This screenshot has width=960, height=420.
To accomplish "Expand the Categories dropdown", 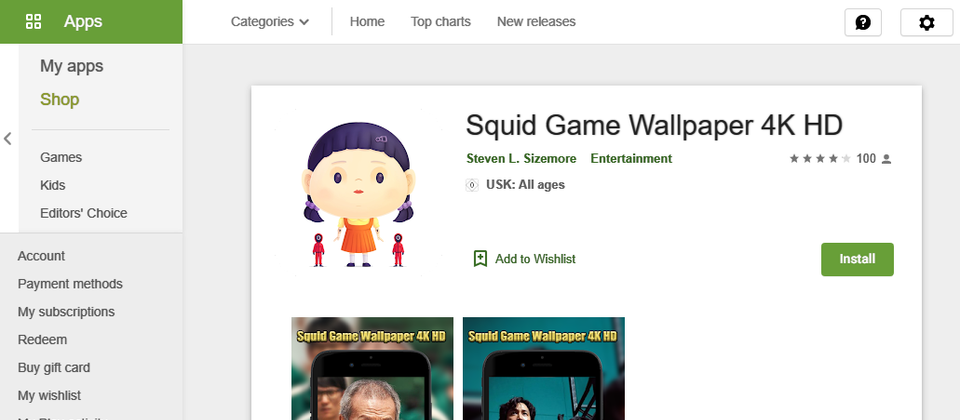I will [x=270, y=21].
